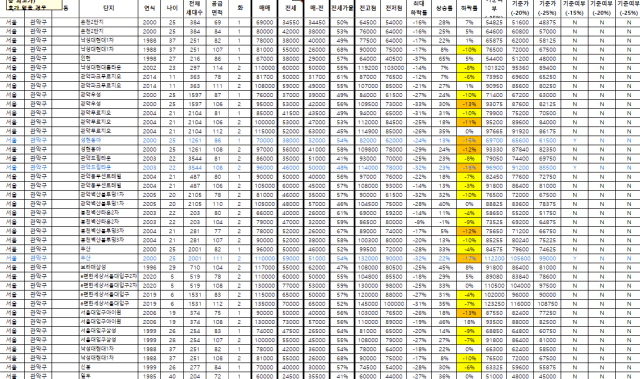Select the cell showing 93075

tap(494, 104)
